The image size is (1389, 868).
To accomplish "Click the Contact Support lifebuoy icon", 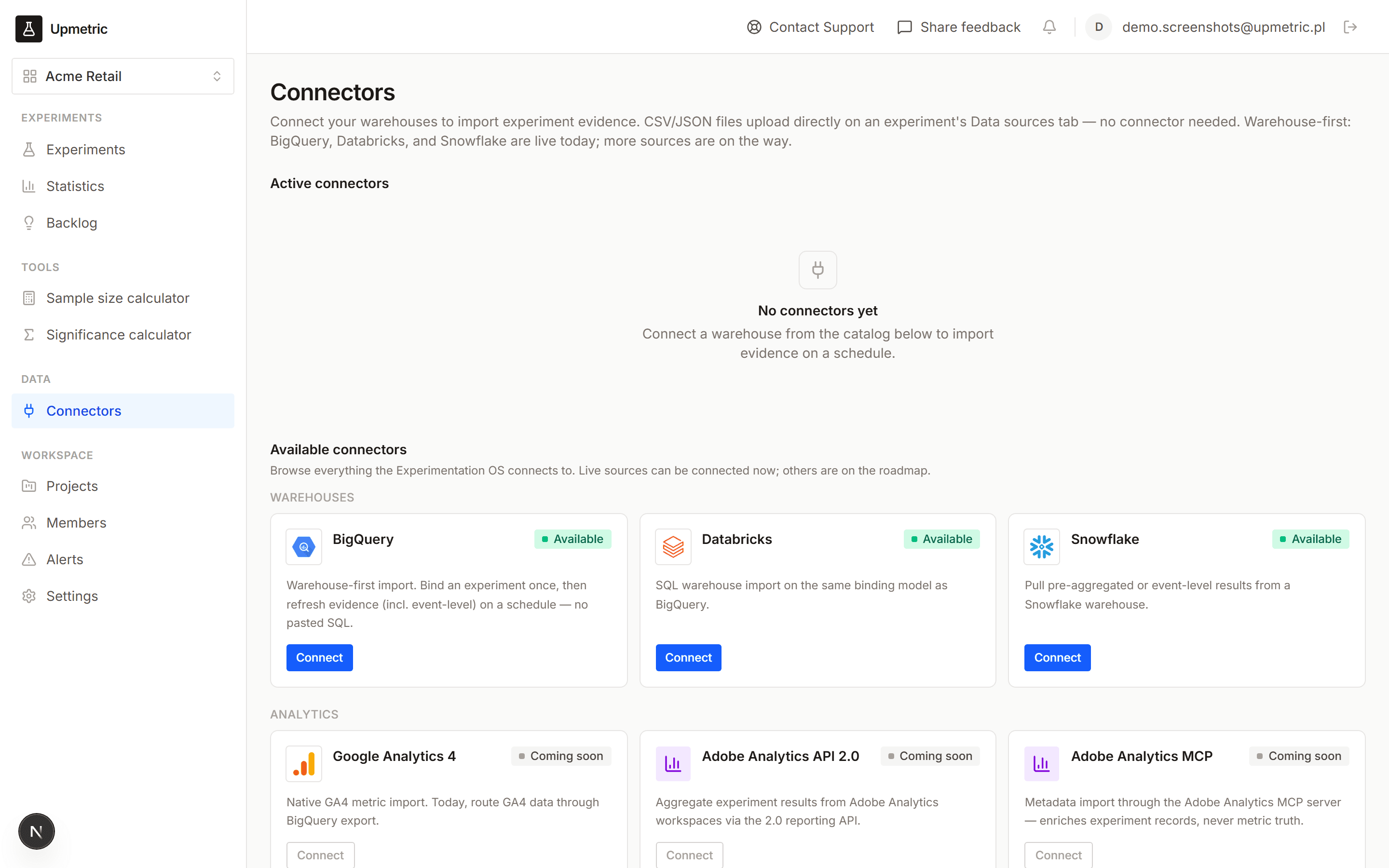I will pos(754,27).
